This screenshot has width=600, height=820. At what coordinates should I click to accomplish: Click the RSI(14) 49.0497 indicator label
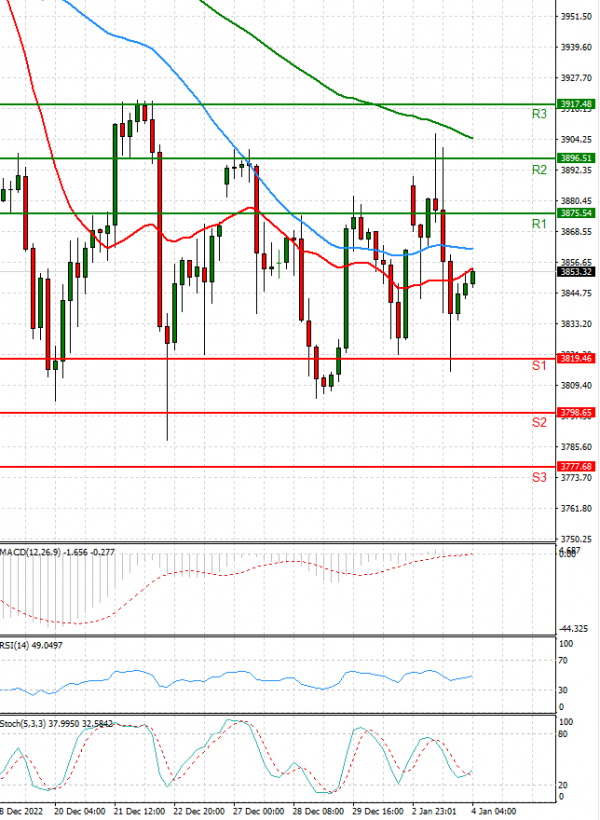(x=31, y=646)
